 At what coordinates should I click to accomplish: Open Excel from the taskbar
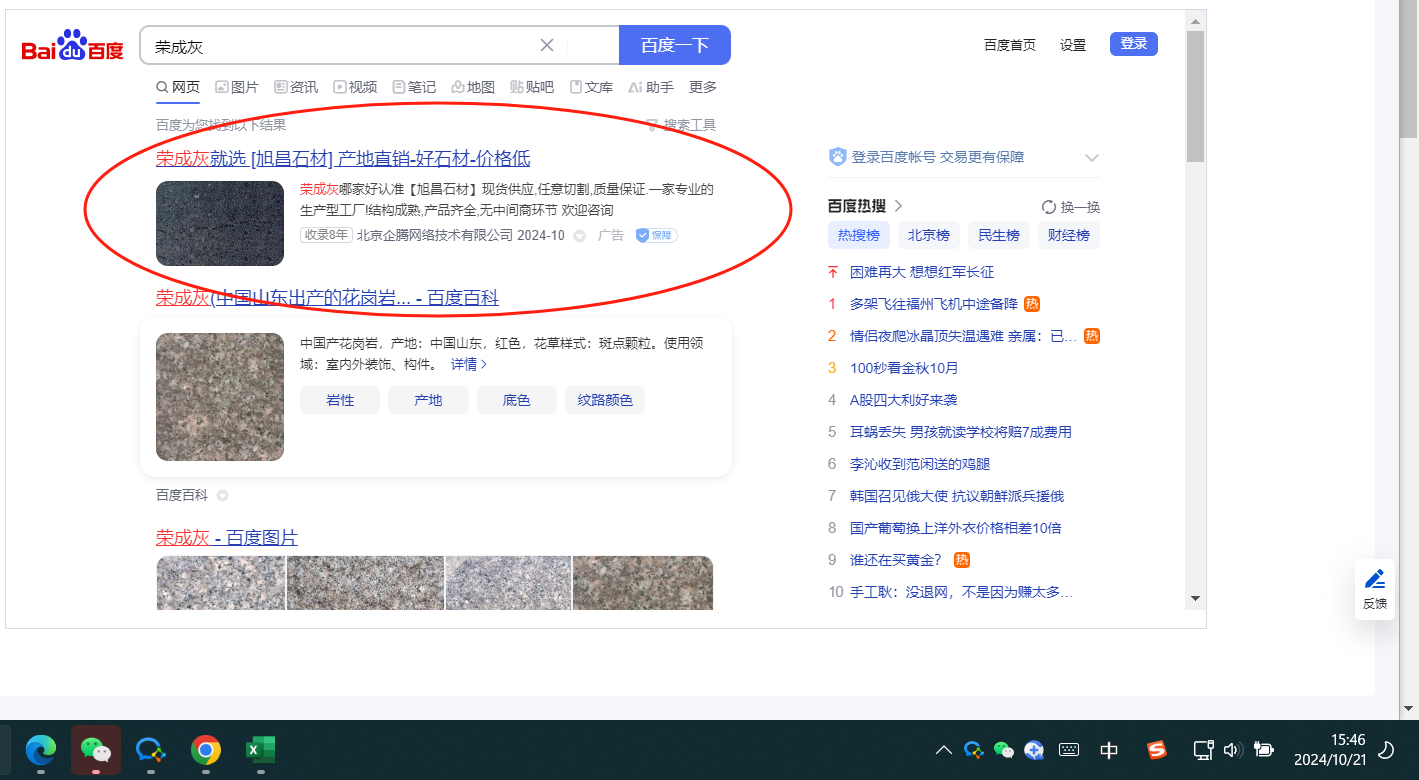(x=261, y=749)
